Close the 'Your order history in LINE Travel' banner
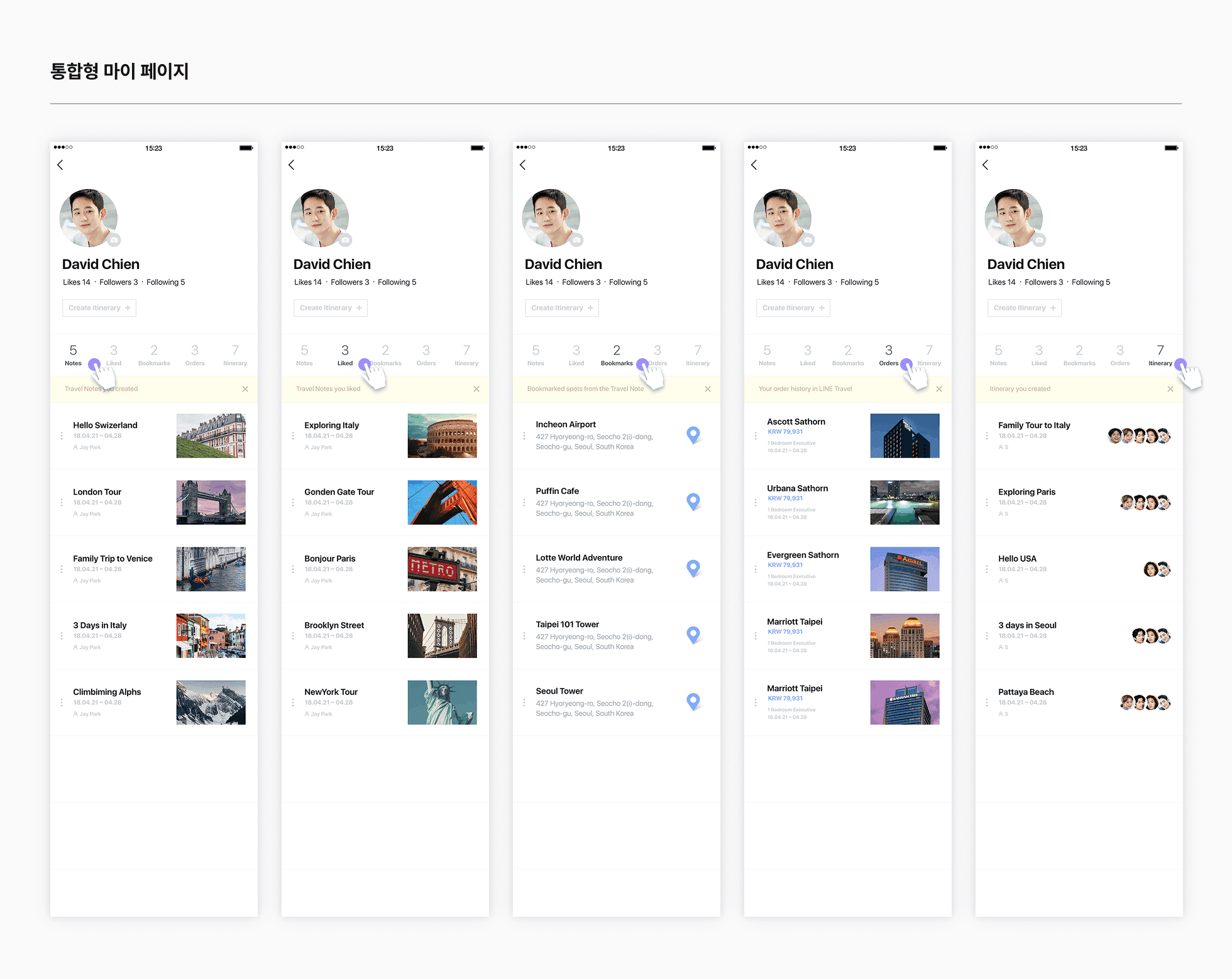The height and width of the screenshot is (979, 1232). (x=939, y=389)
